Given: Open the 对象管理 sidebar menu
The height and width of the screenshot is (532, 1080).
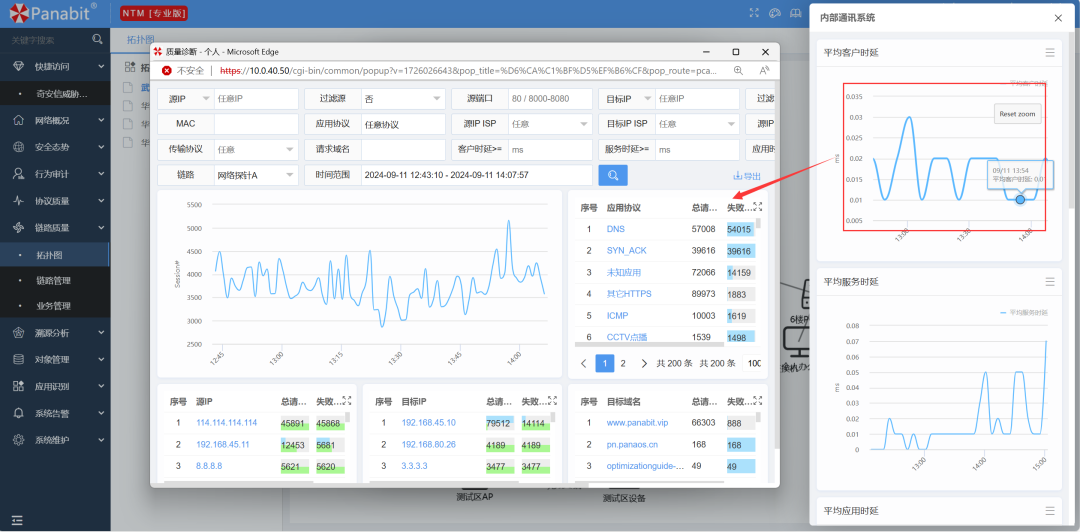Looking at the screenshot, I should 55,359.
